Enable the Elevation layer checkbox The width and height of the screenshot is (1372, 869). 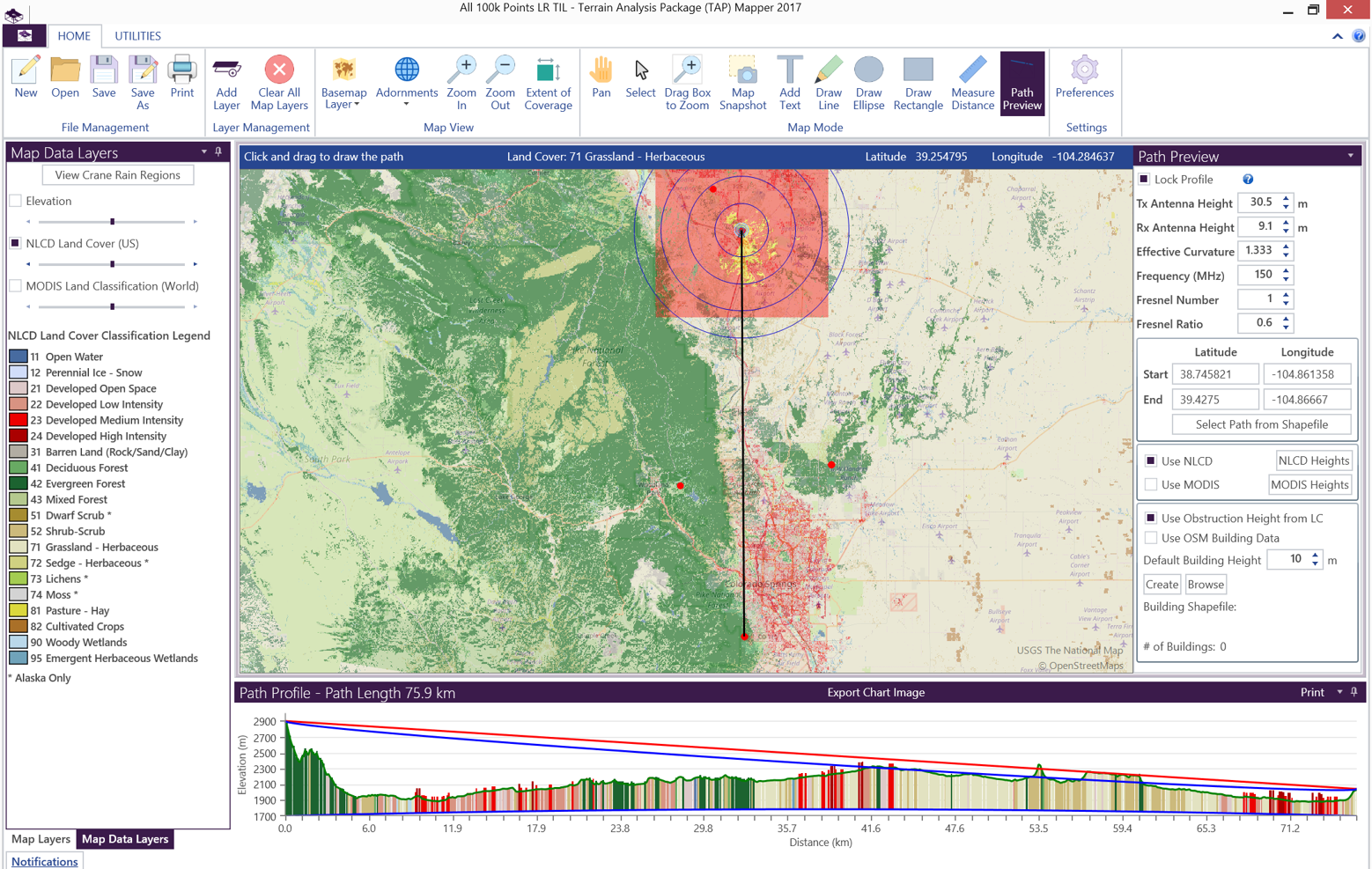click(x=16, y=201)
